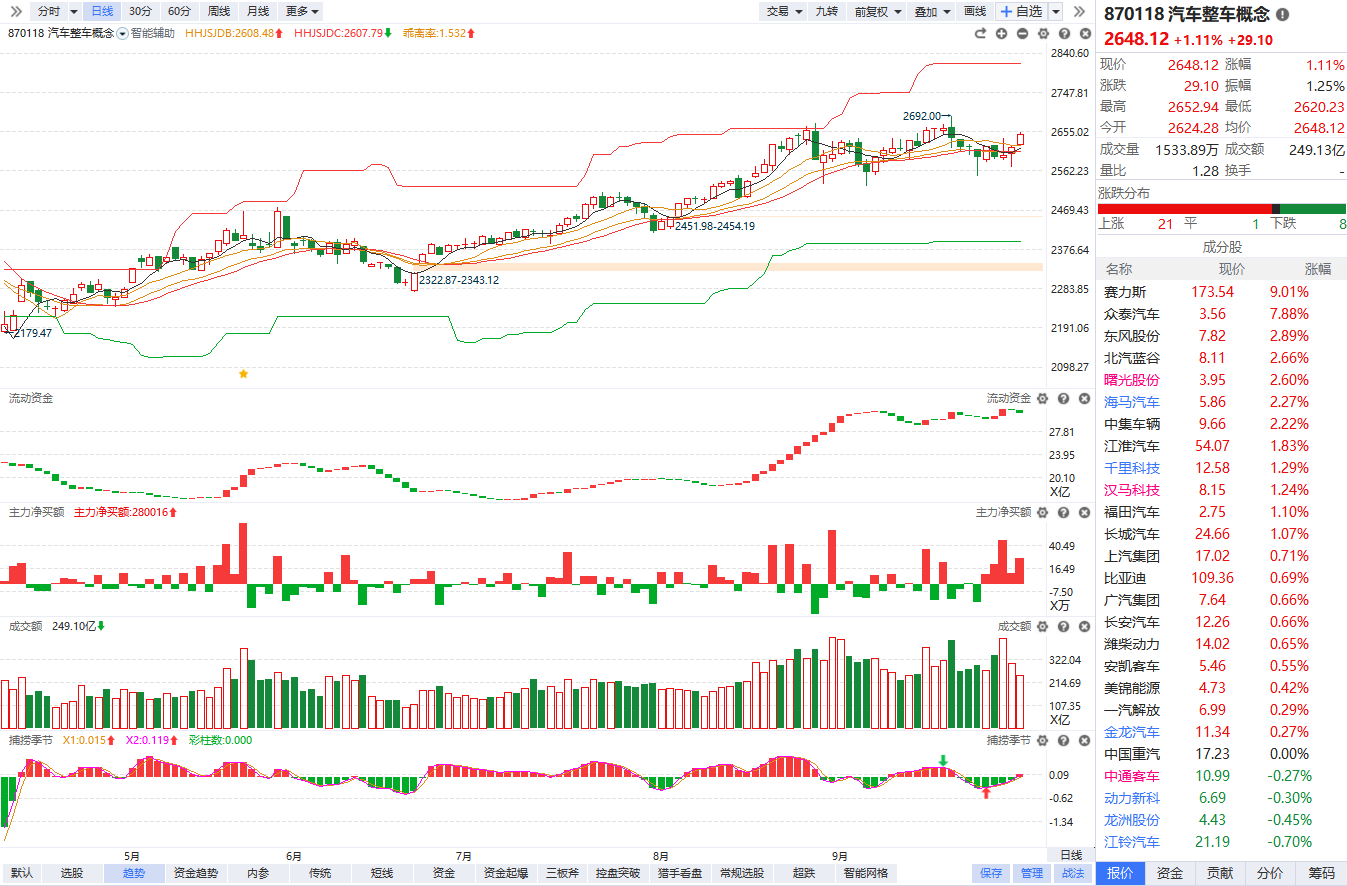Open help for 主力净买额 indicator

1063,512
